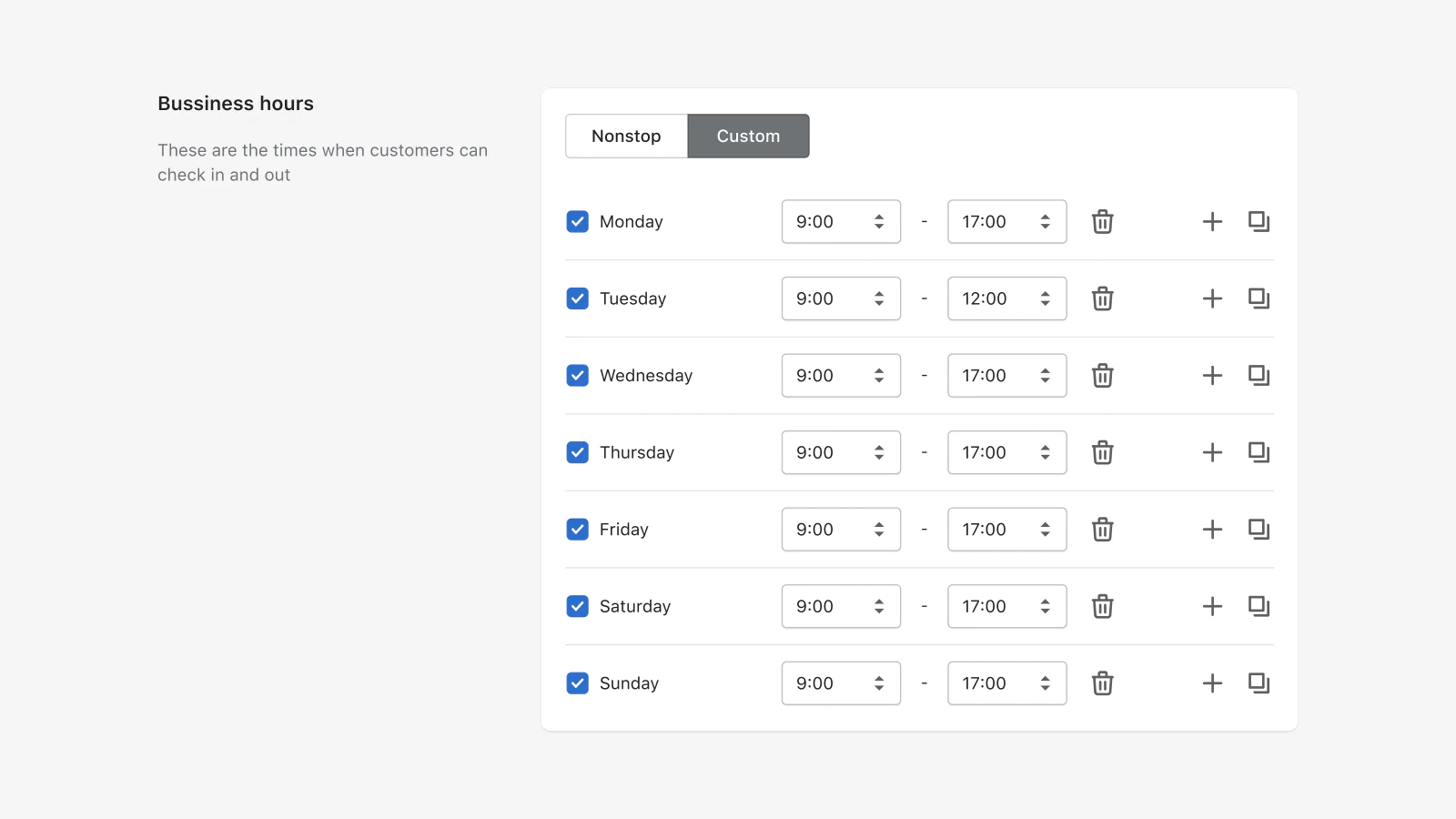Uncheck the Monday checkbox
This screenshot has width=1456, height=819.
(x=577, y=222)
